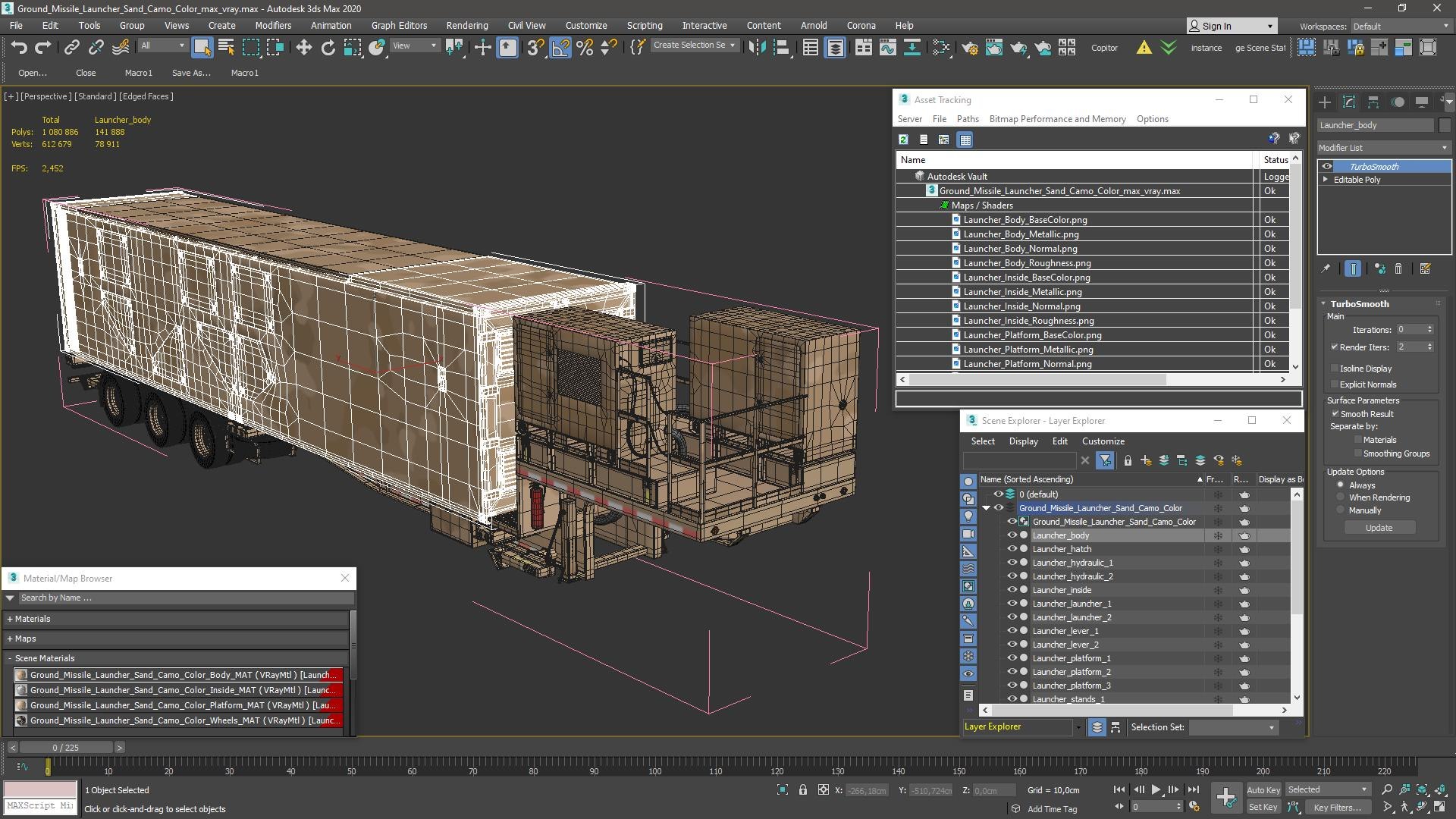Viewport: 1456px width, 819px height.
Task: Click the Update button in TurboSmooth
Action: coord(1379,528)
